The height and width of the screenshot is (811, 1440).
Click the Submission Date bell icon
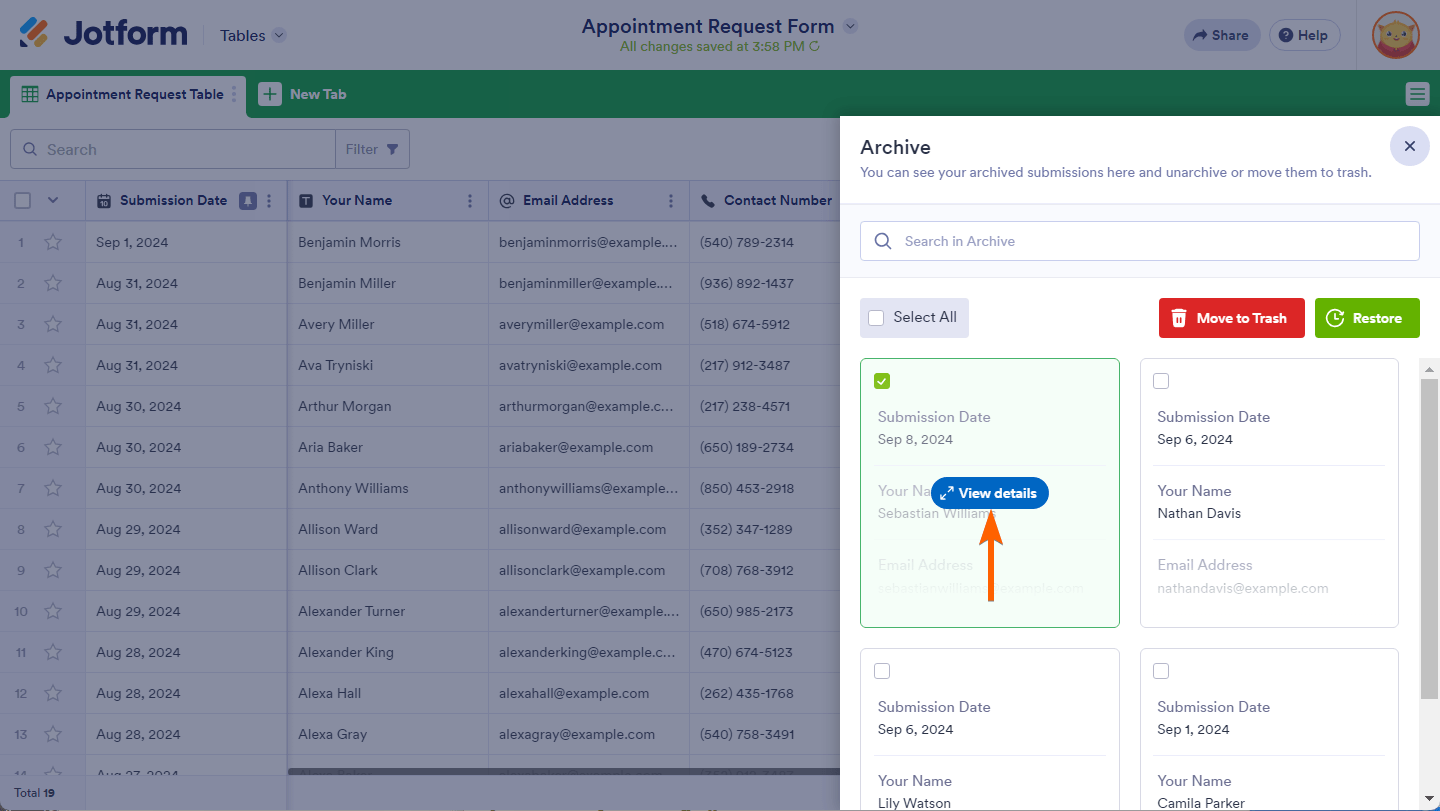(x=247, y=200)
